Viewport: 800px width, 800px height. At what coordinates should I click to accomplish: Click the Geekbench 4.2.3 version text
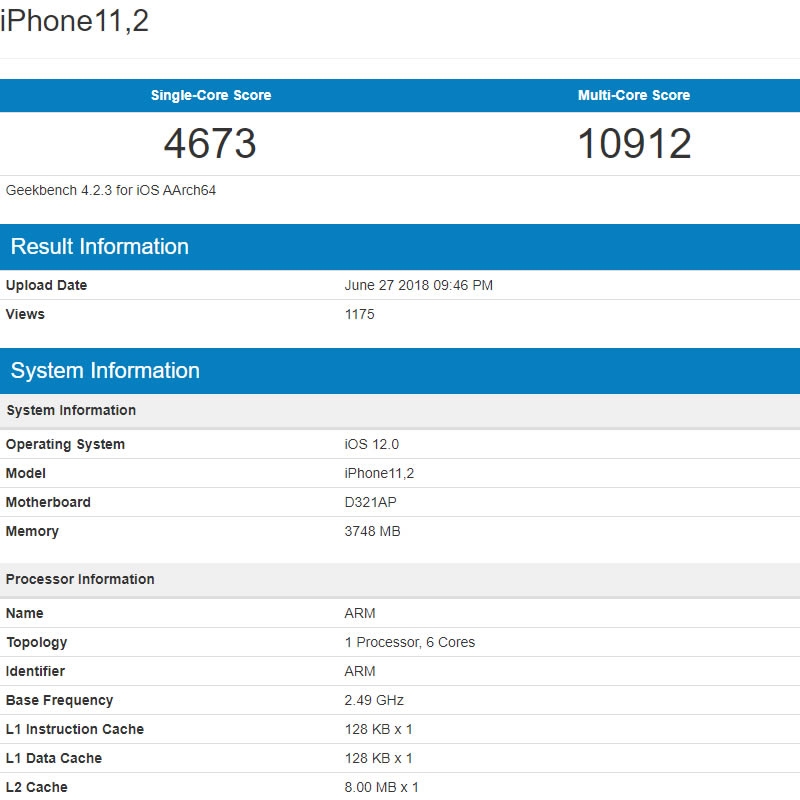click(111, 190)
